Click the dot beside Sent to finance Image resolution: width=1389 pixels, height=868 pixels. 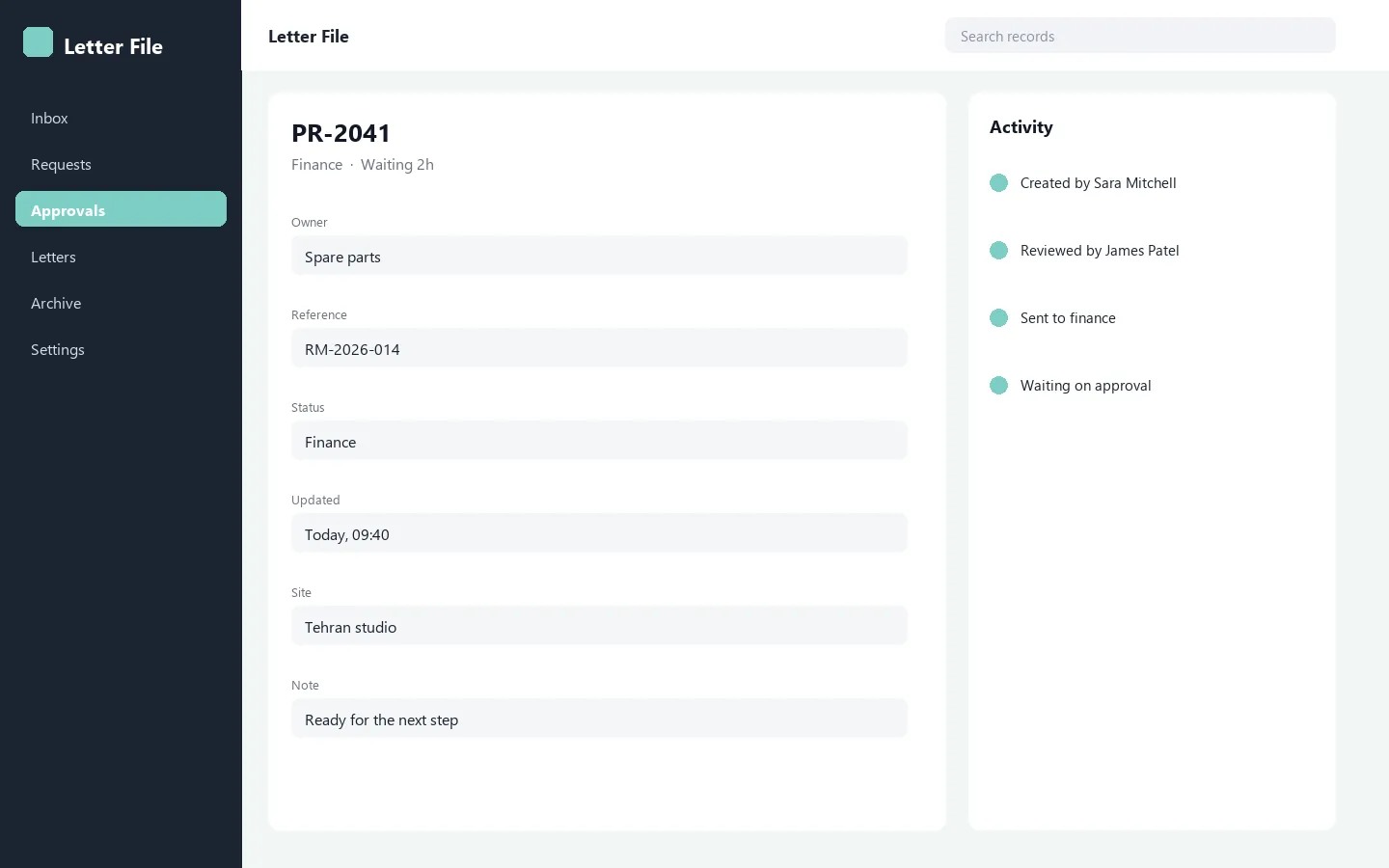(x=998, y=317)
